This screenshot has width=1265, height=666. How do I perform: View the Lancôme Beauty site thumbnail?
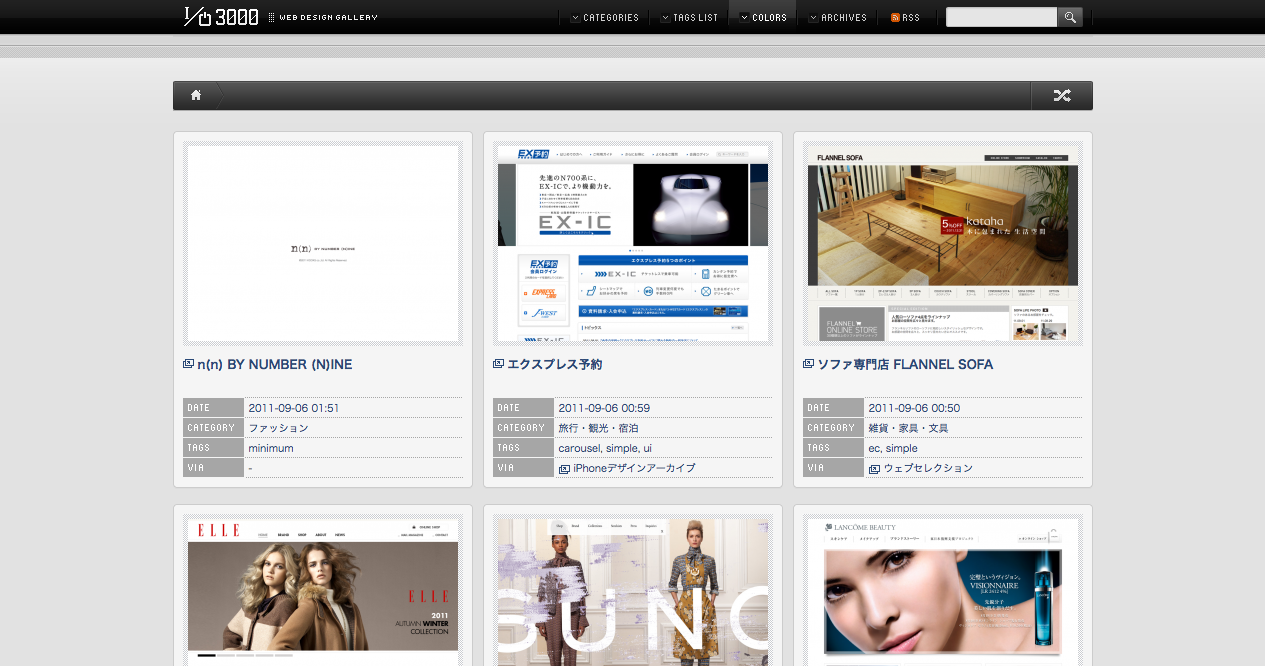(942, 590)
